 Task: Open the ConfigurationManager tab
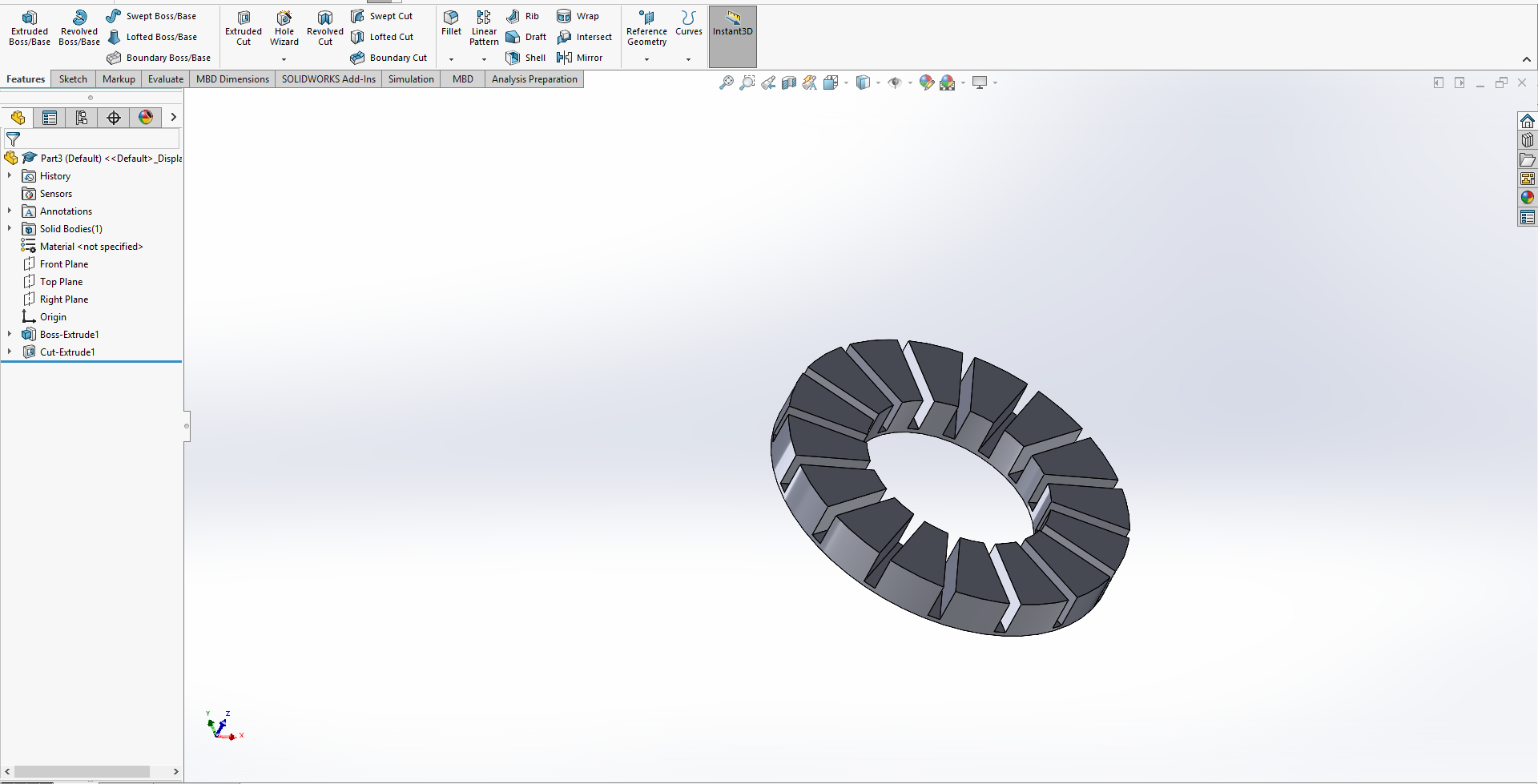(82, 118)
